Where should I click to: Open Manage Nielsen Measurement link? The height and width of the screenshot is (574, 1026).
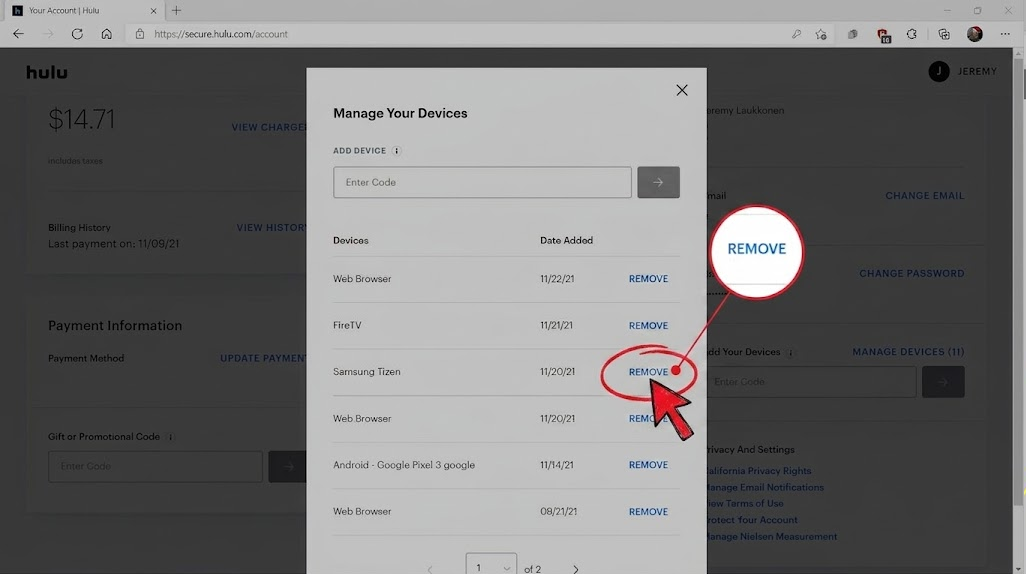pos(772,536)
